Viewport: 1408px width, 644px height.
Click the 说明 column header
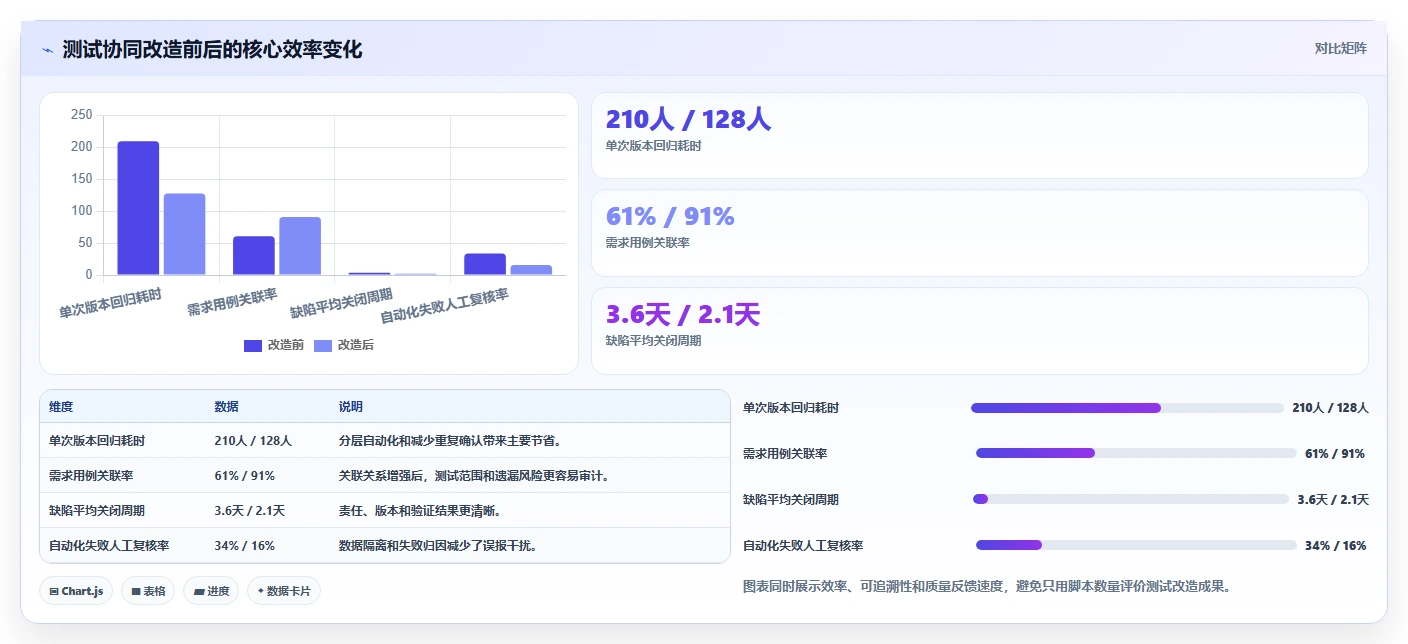click(x=351, y=407)
